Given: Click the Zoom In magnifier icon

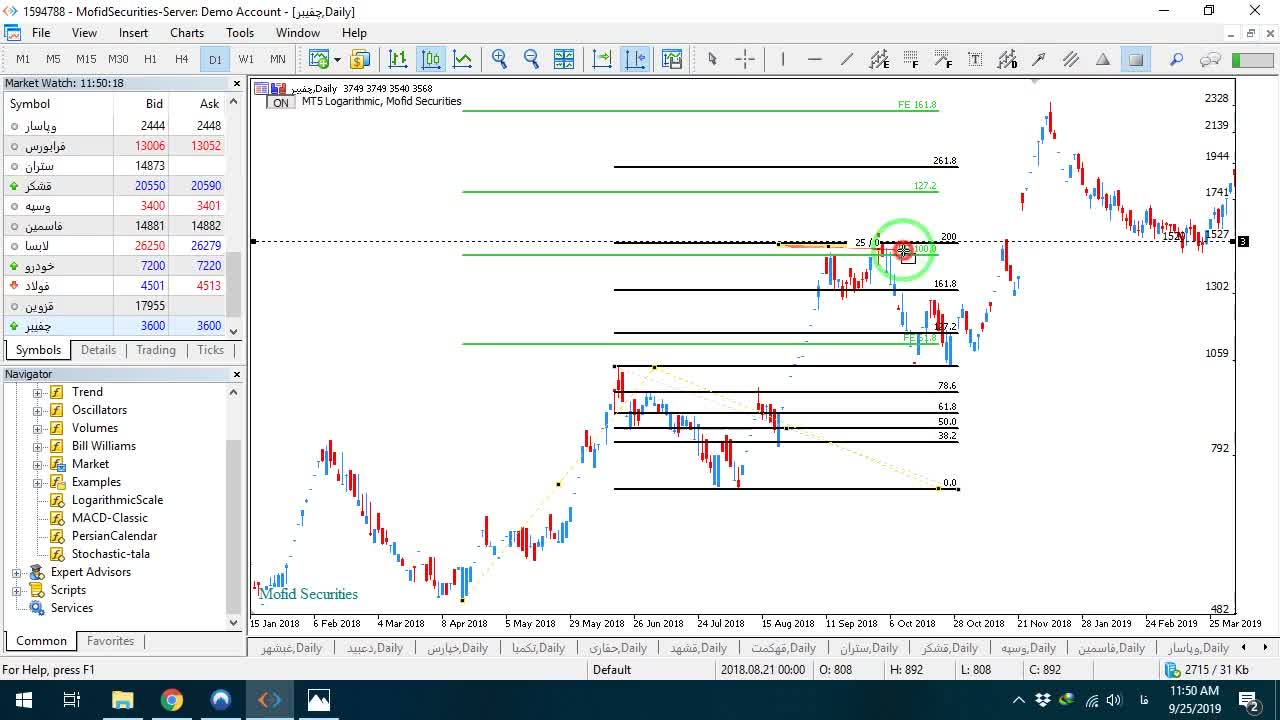Looking at the screenshot, I should click(x=499, y=59).
